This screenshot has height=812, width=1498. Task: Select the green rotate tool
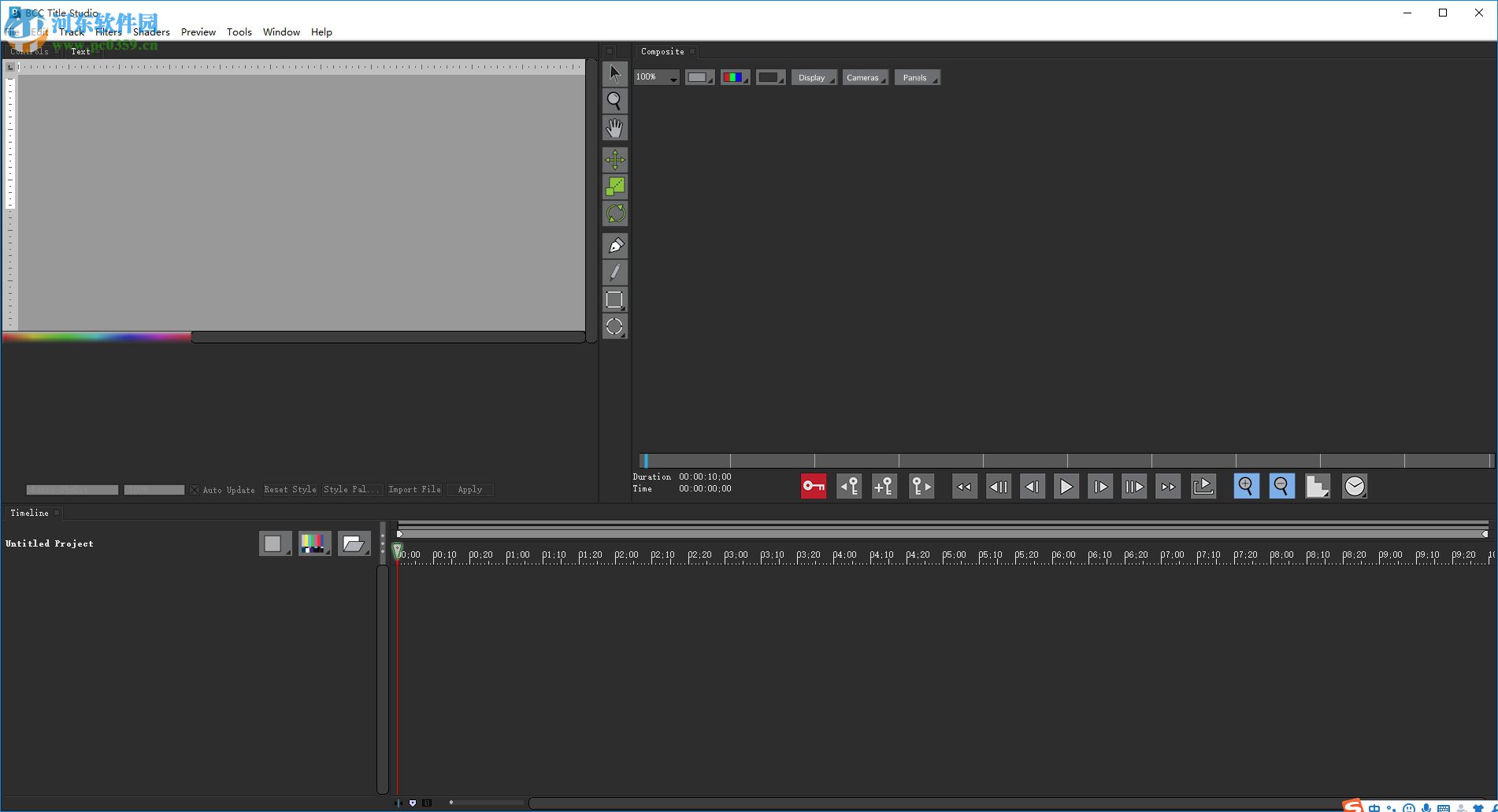tap(615, 213)
